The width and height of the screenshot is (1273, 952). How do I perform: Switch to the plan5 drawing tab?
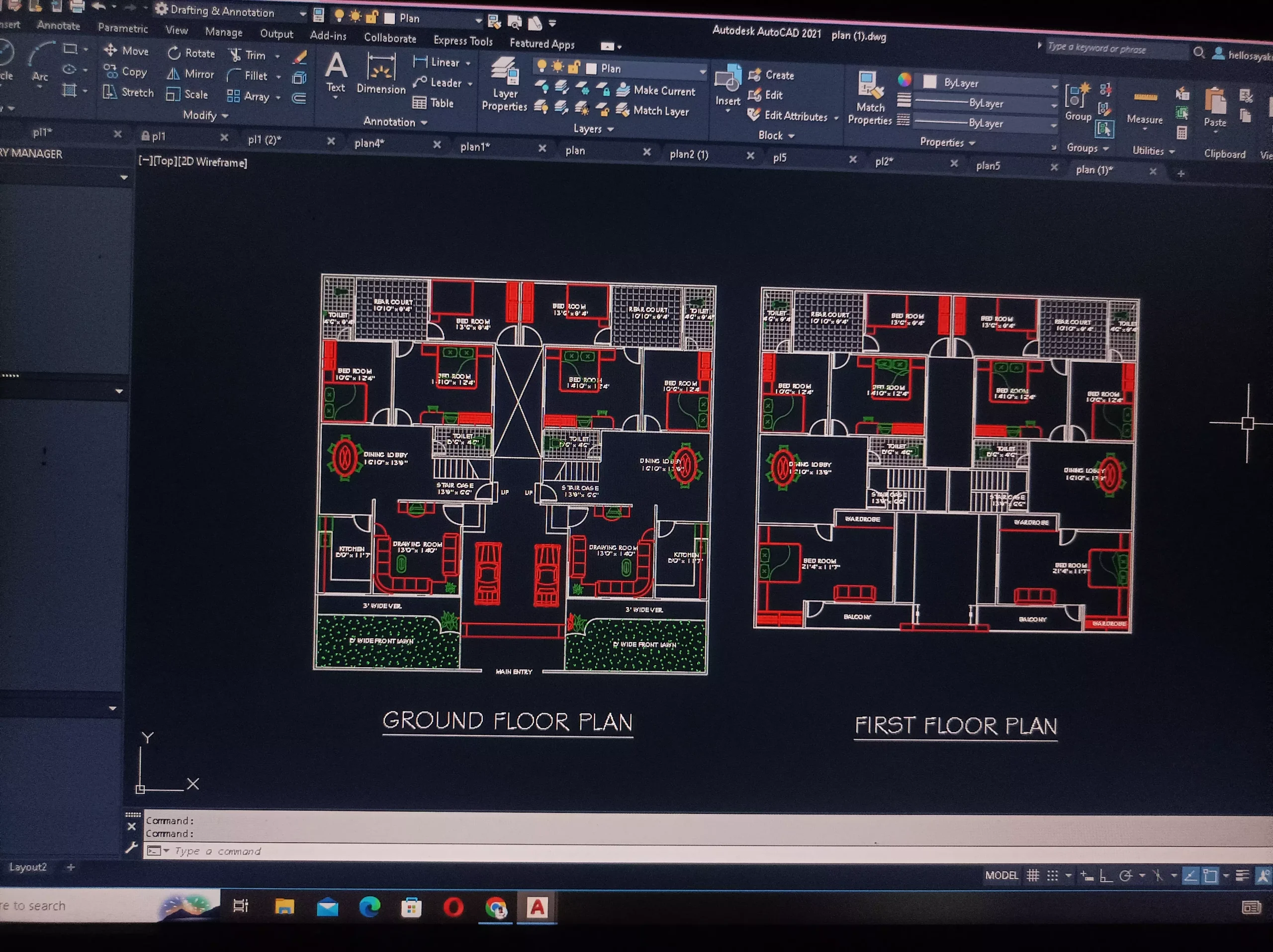coord(988,166)
